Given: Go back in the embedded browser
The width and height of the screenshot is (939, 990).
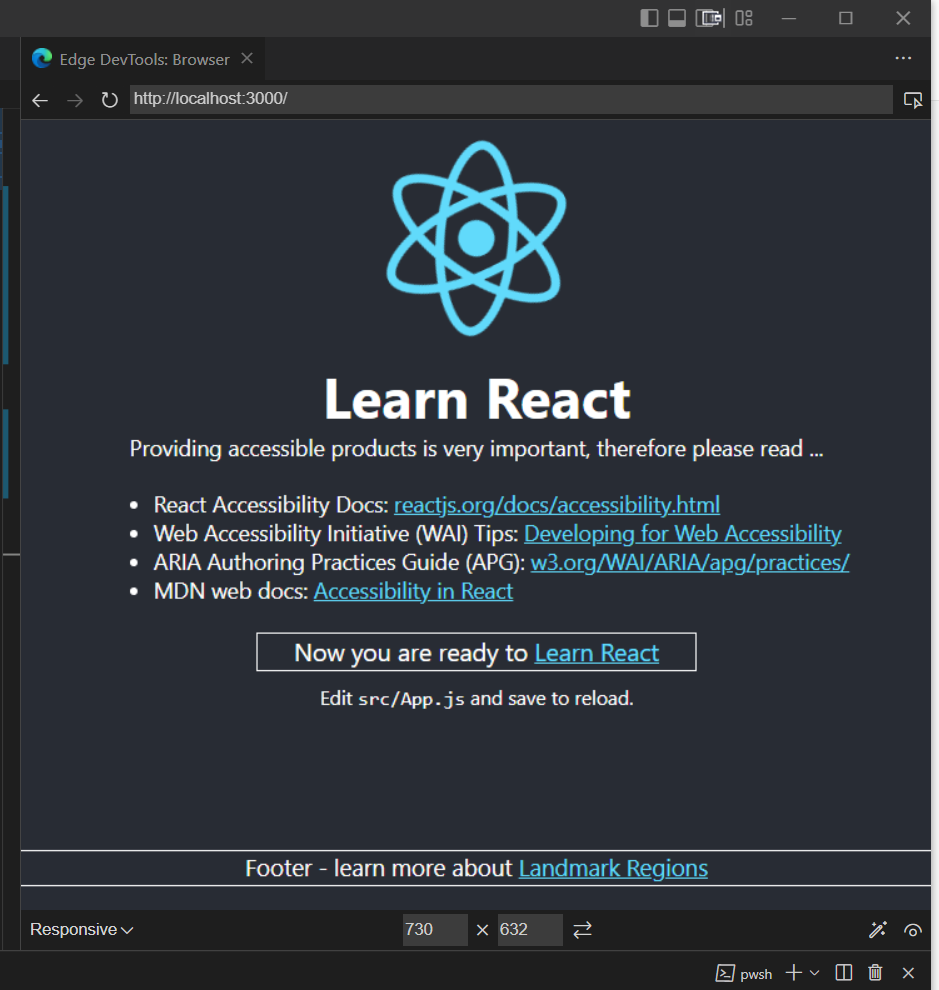Looking at the screenshot, I should point(40,100).
